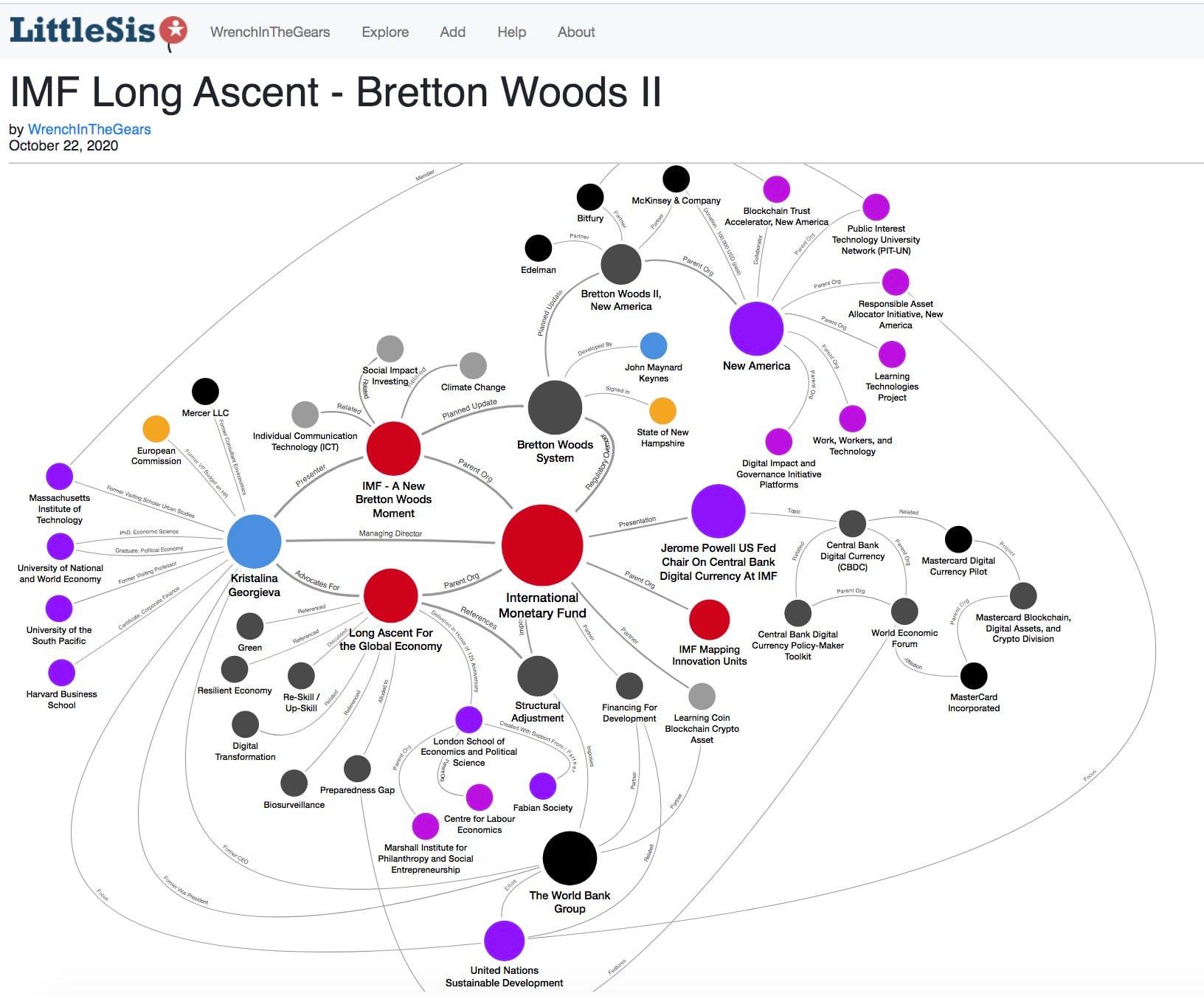
Task: Select the New America purple node
Action: tap(756, 328)
